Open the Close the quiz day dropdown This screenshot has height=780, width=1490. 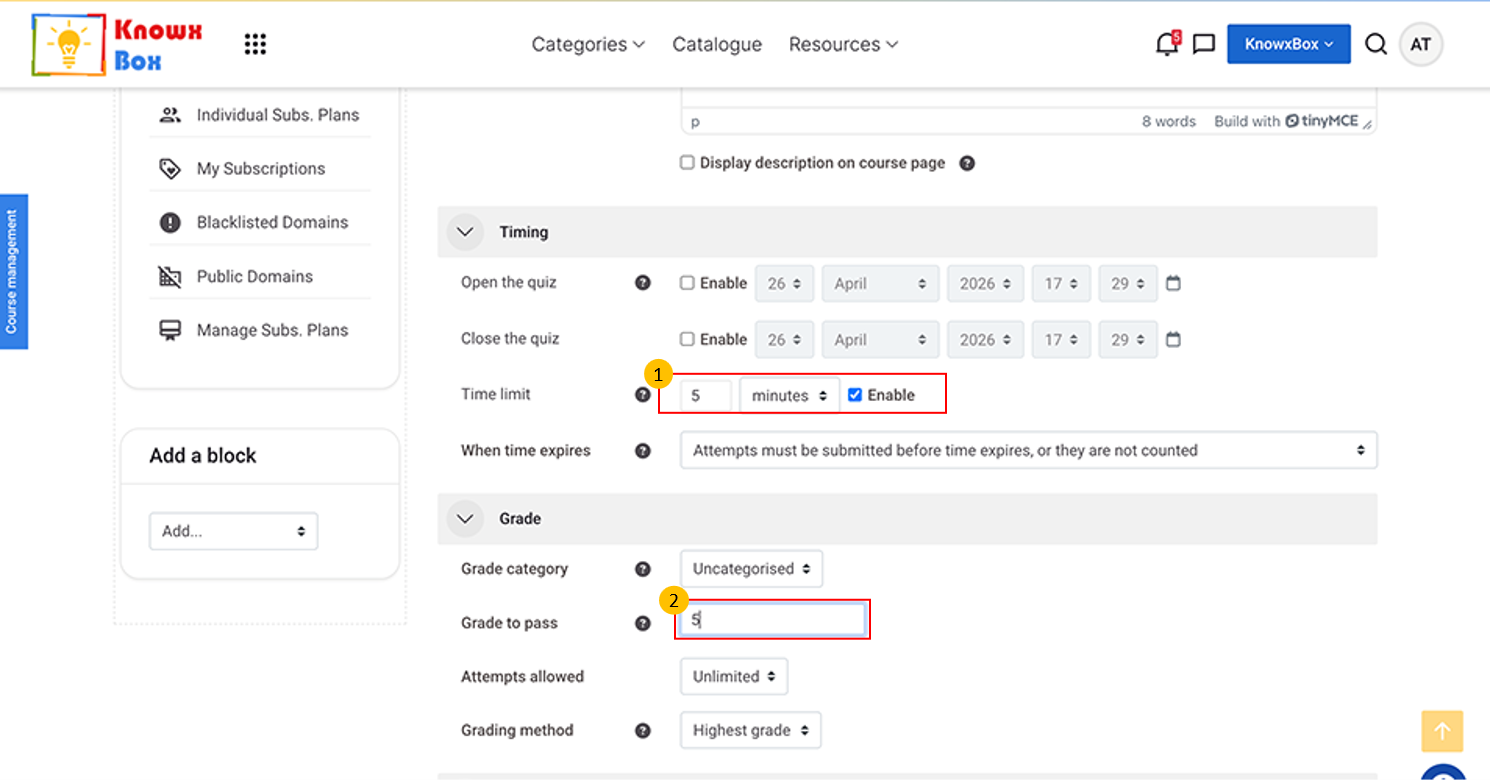tap(785, 339)
